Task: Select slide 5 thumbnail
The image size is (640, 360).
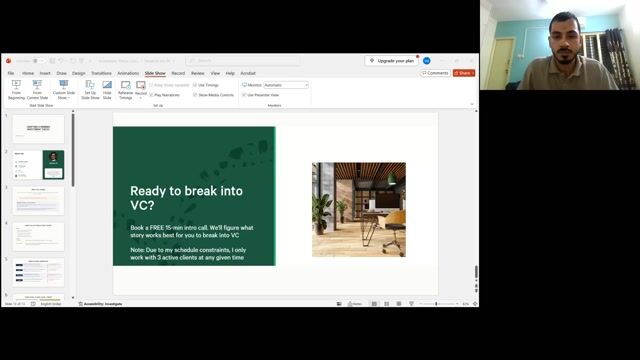Action: 38,273
